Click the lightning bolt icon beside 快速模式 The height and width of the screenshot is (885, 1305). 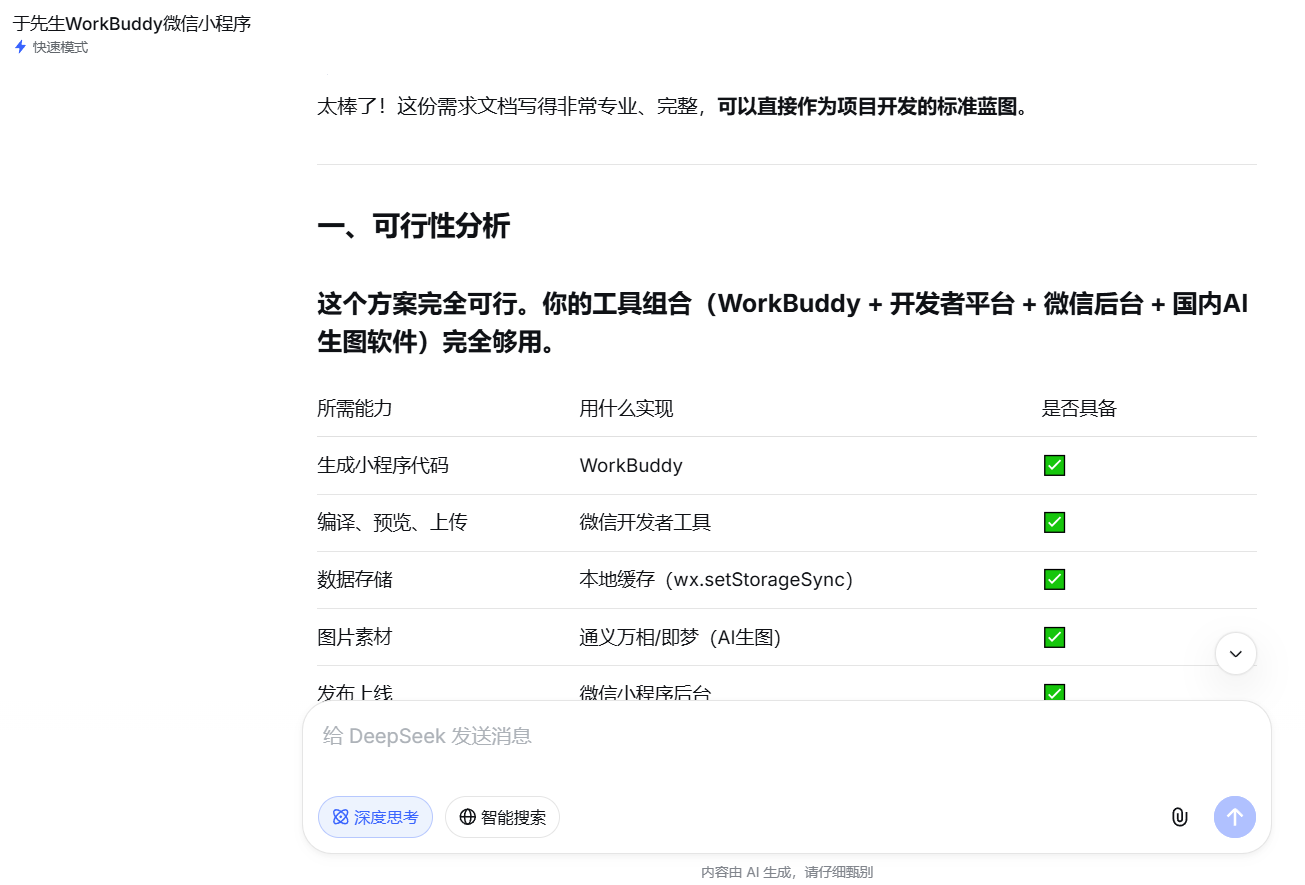tap(20, 47)
